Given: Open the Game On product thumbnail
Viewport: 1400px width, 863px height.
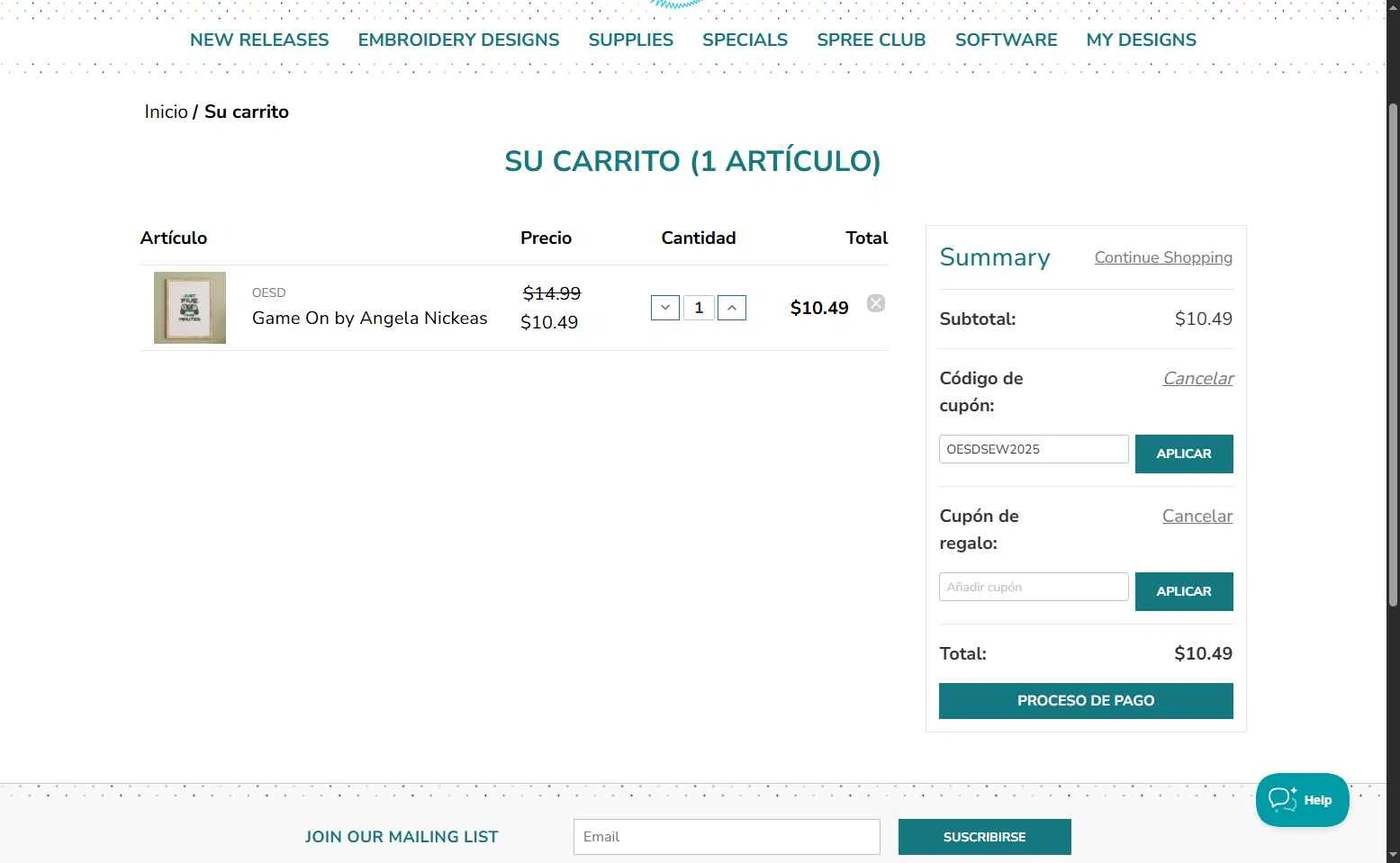Looking at the screenshot, I should click(x=190, y=308).
